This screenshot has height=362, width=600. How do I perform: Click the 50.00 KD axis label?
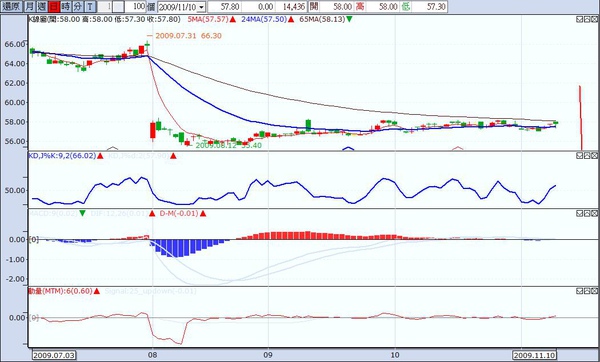pos(15,190)
